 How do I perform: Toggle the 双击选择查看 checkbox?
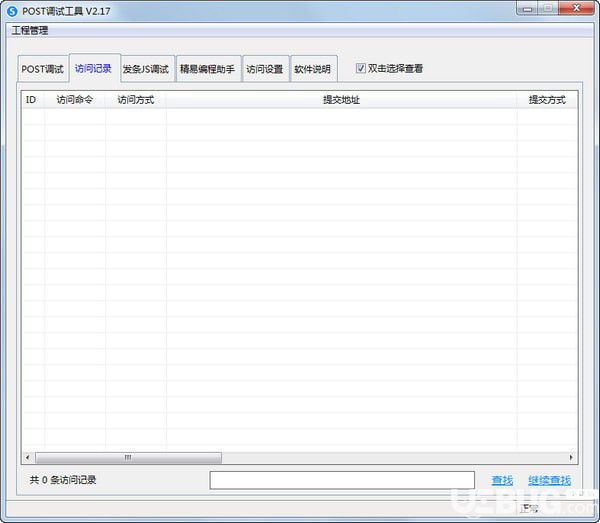[360, 68]
